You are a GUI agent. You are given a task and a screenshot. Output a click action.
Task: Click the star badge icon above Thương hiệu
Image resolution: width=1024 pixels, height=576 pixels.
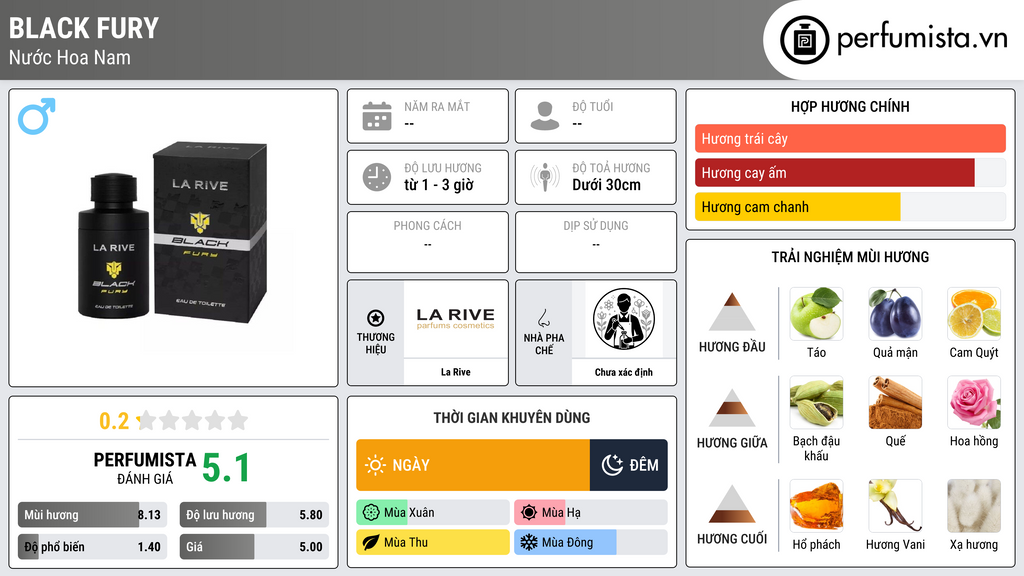pos(376,318)
